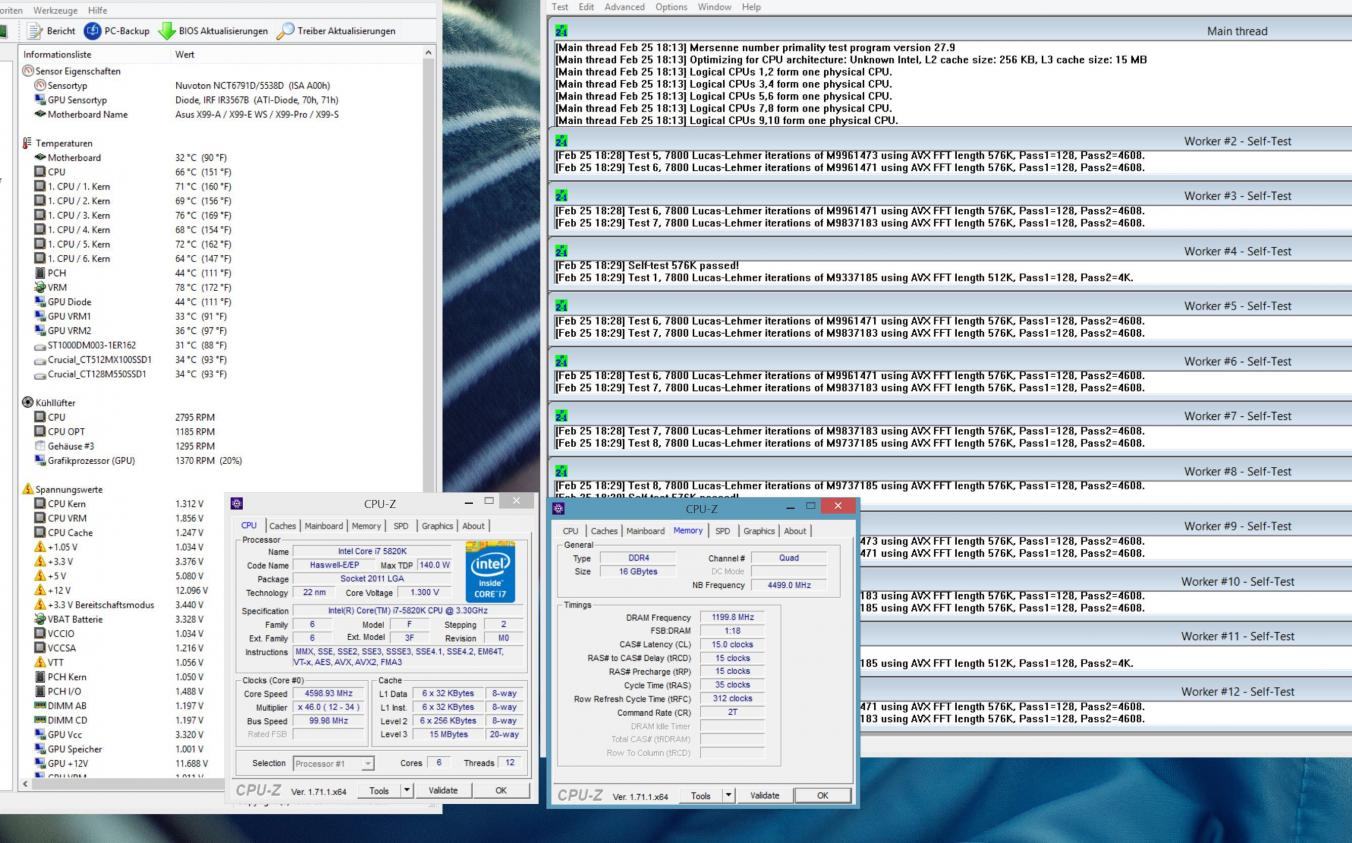Click the Spannungswerte warning triangle icon
The width and height of the screenshot is (1352, 843).
28,489
